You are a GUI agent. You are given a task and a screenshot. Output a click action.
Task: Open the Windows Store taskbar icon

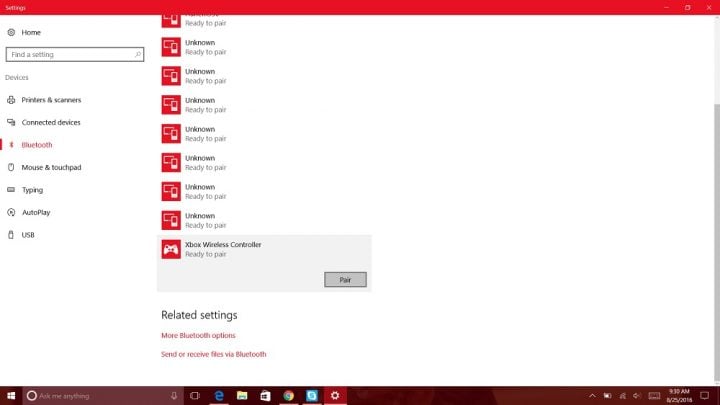coord(265,396)
